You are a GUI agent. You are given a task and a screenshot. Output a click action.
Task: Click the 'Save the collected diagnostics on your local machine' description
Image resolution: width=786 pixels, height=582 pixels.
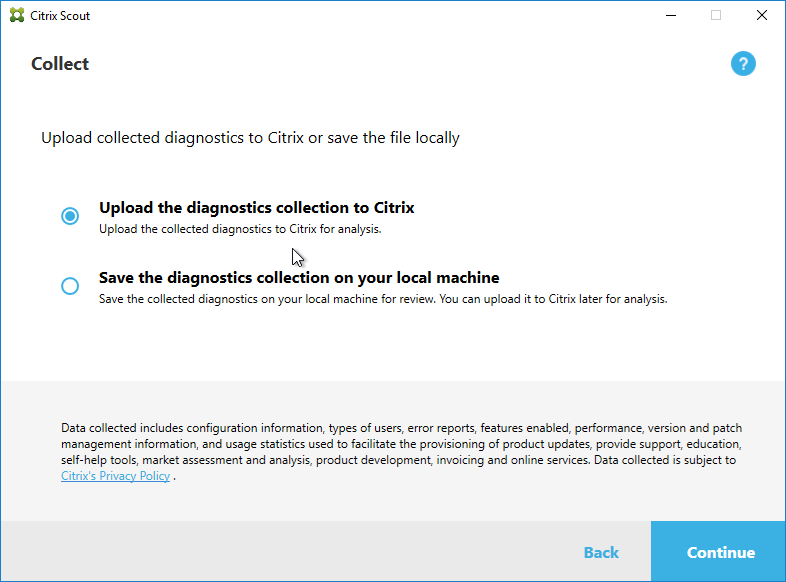tap(382, 299)
